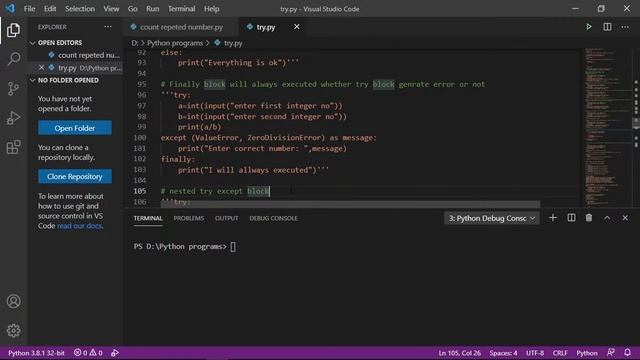
Task: Close the terminal panel
Action: pyautogui.click(x=625, y=218)
